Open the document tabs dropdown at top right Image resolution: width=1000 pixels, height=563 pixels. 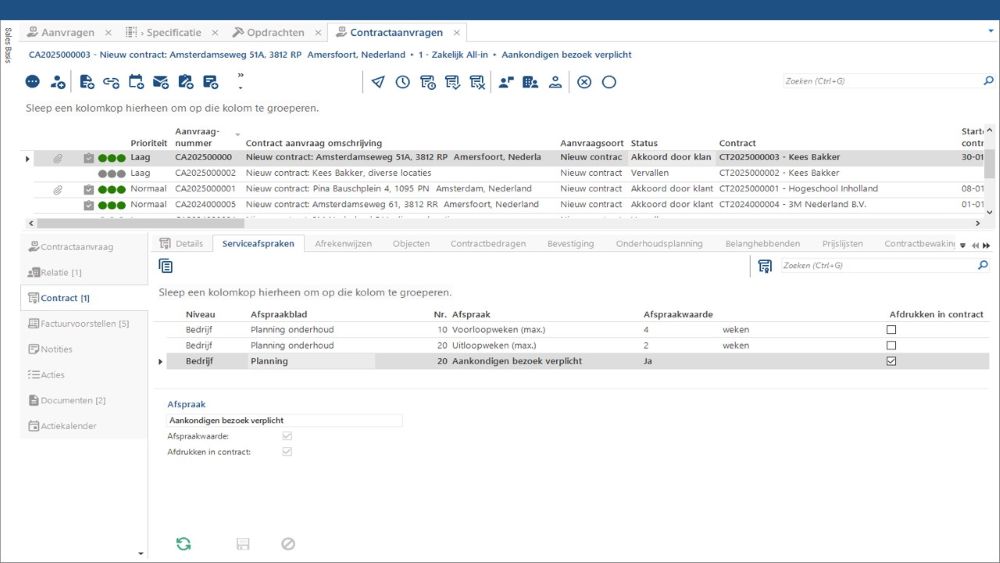click(x=990, y=31)
